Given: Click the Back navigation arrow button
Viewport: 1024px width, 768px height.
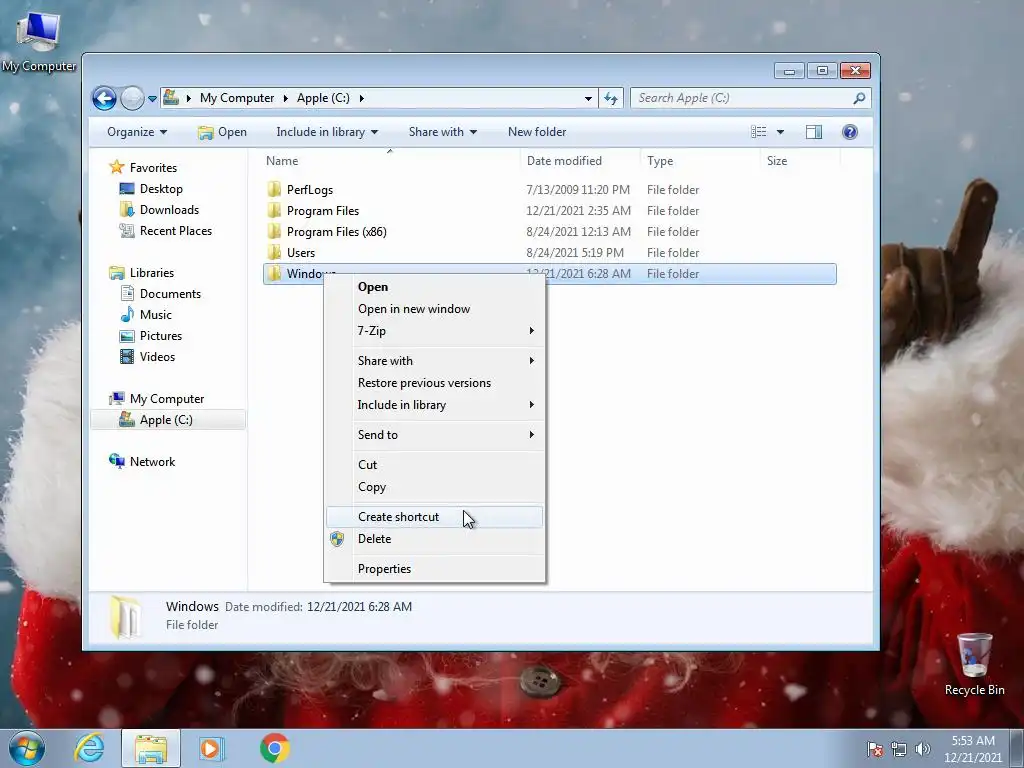Looking at the screenshot, I should click(x=104, y=99).
